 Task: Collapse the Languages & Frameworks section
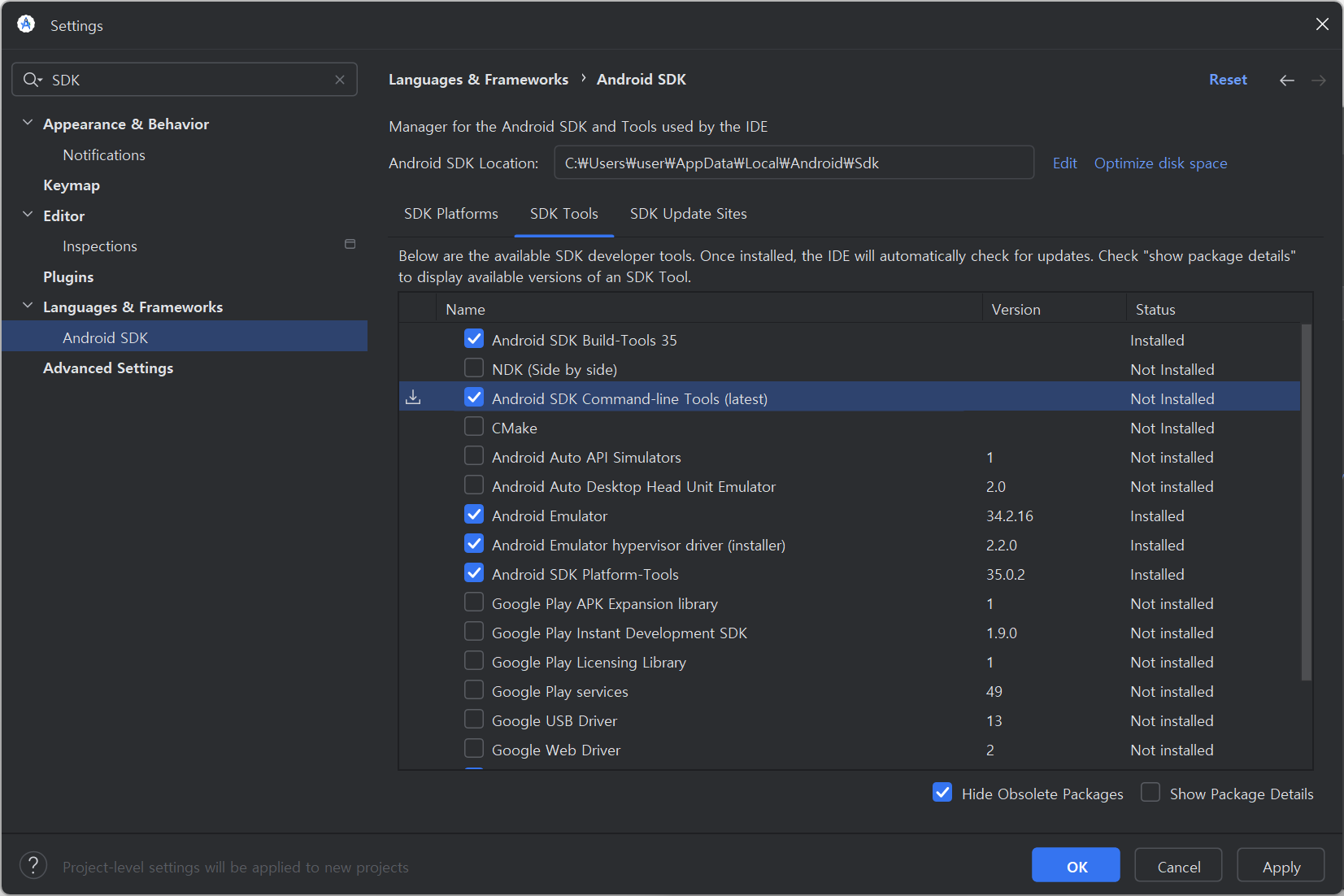pyautogui.click(x=28, y=306)
